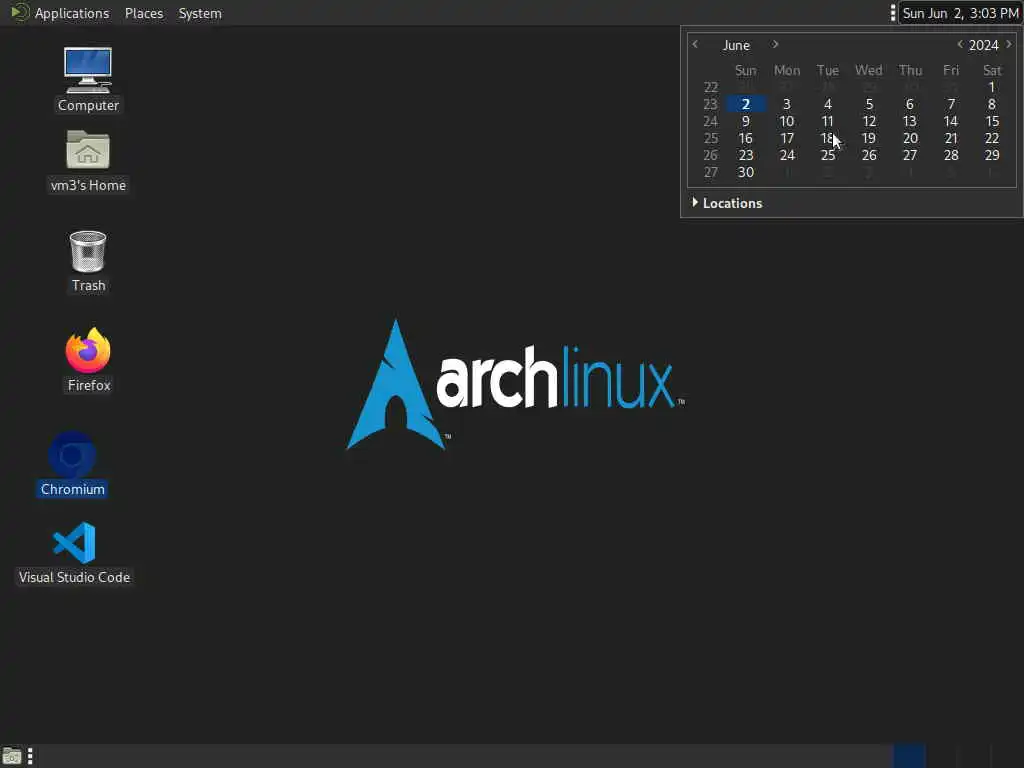The width and height of the screenshot is (1024, 768).
Task: Click the panel handle left of the clock
Action: pos(893,13)
